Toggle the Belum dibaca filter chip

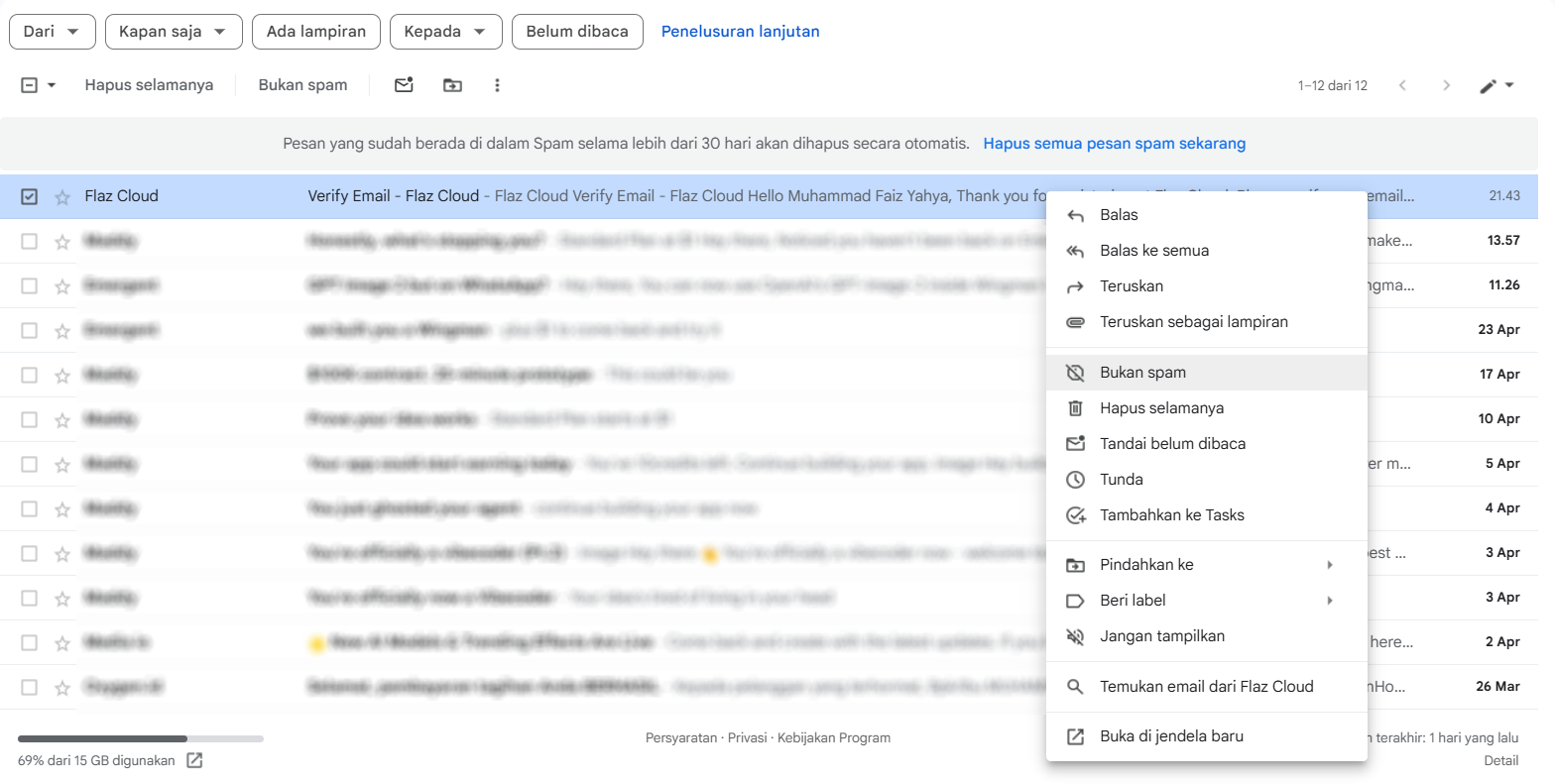tap(577, 32)
